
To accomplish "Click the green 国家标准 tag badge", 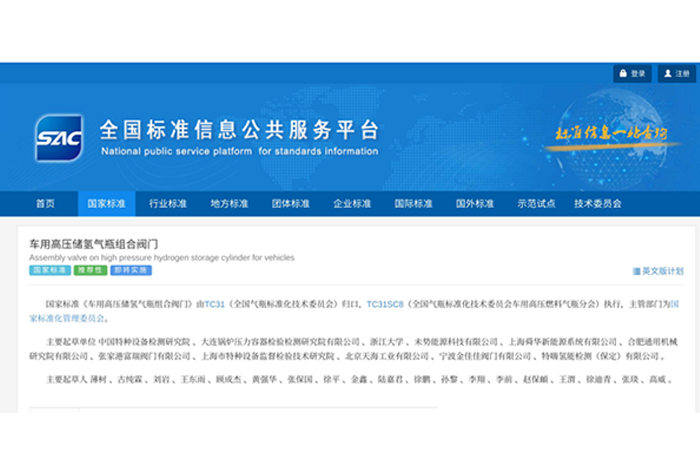I will pos(50,271).
